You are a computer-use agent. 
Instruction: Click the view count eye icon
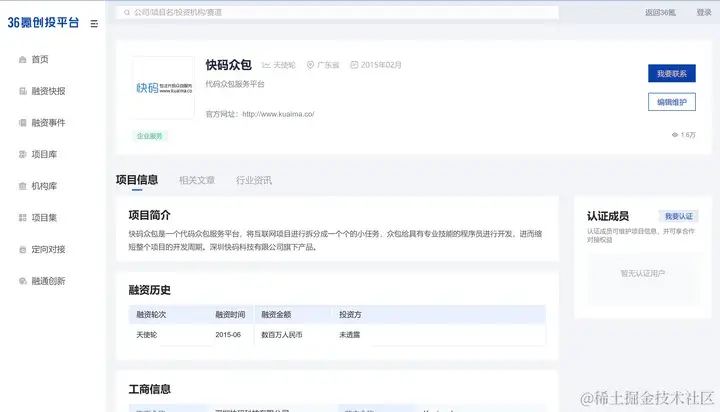[x=675, y=135]
